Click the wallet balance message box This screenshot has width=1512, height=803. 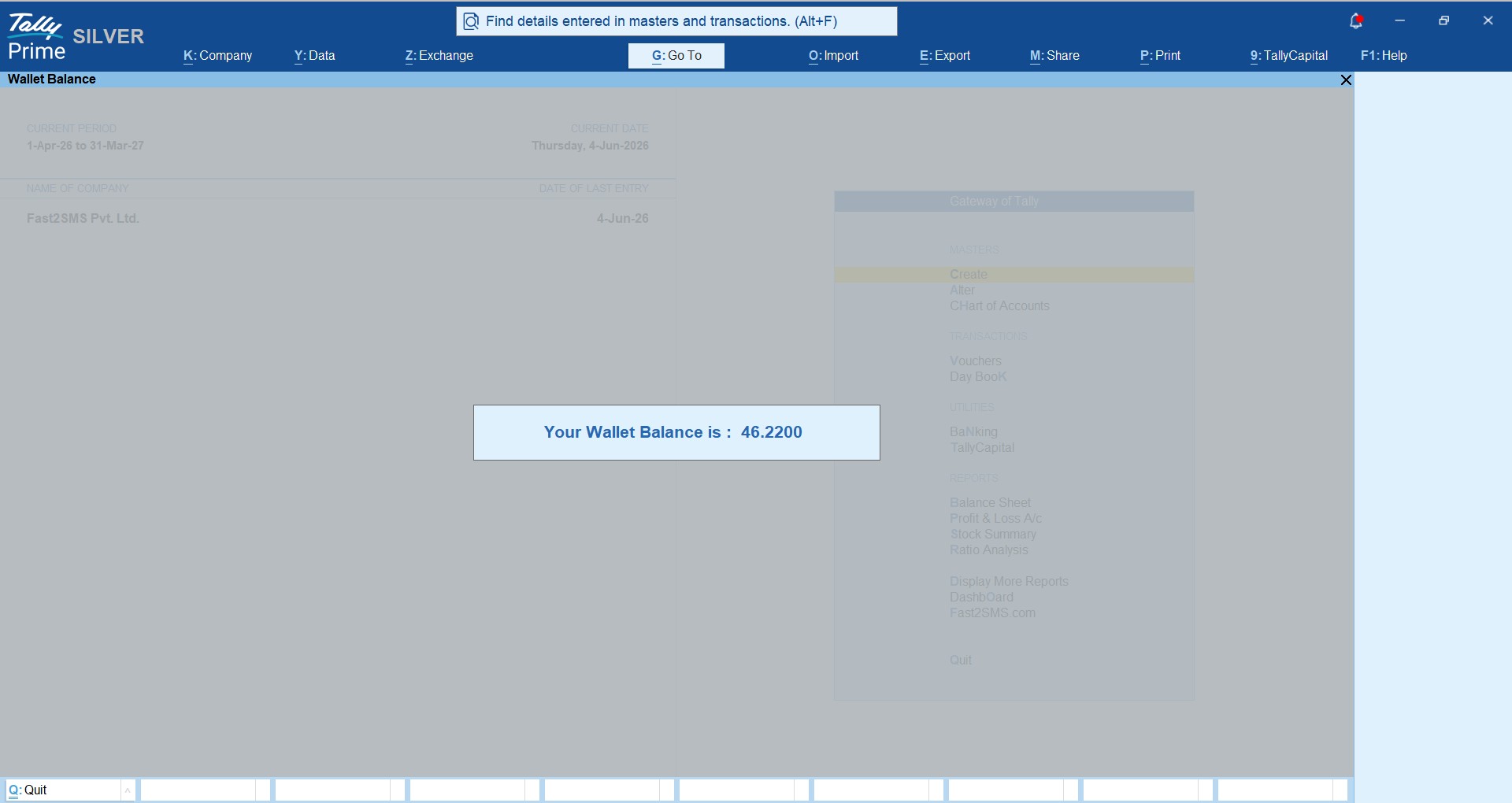676,432
